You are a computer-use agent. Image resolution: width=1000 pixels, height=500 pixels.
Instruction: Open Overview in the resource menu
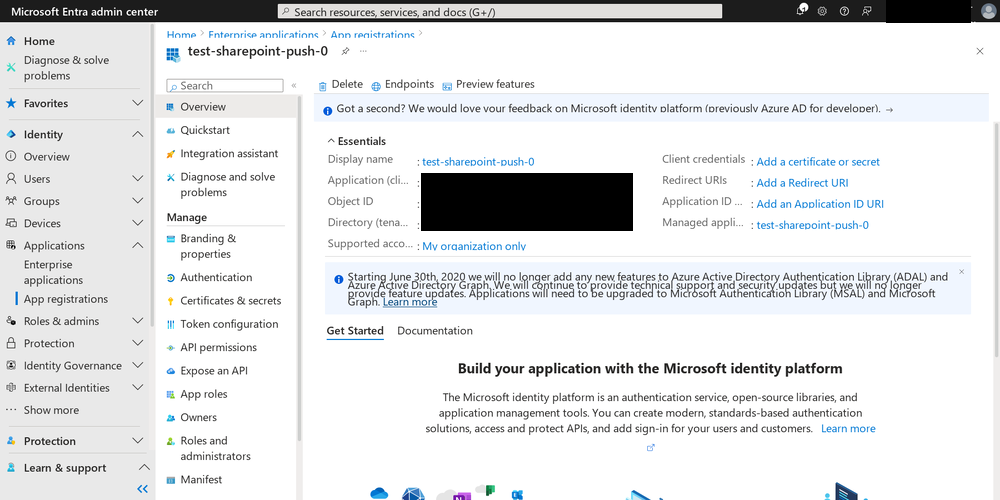pyautogui.click(x=226, y=107)
